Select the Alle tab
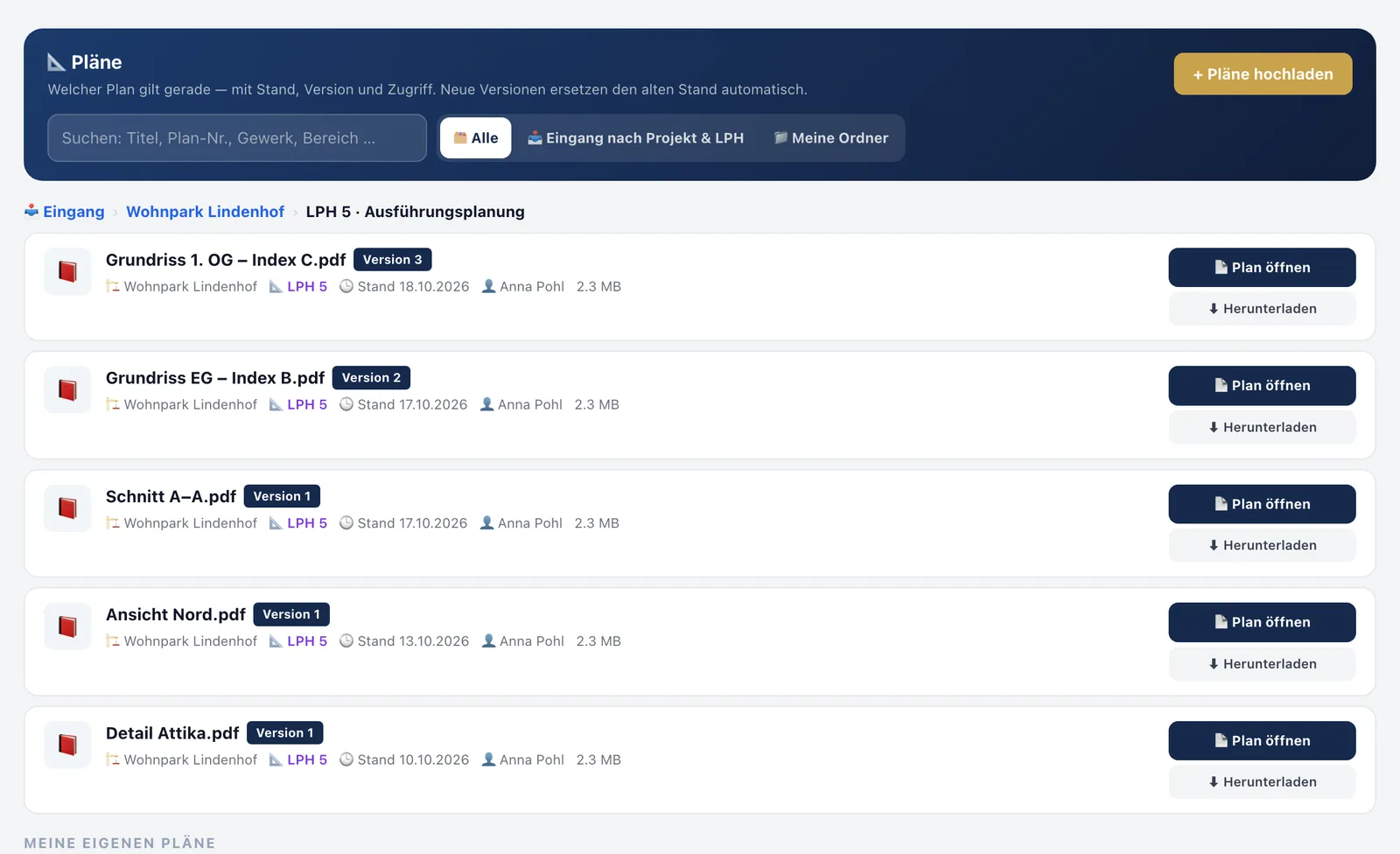The height and width of the screenshot is (854, 1400). [476, 138]
